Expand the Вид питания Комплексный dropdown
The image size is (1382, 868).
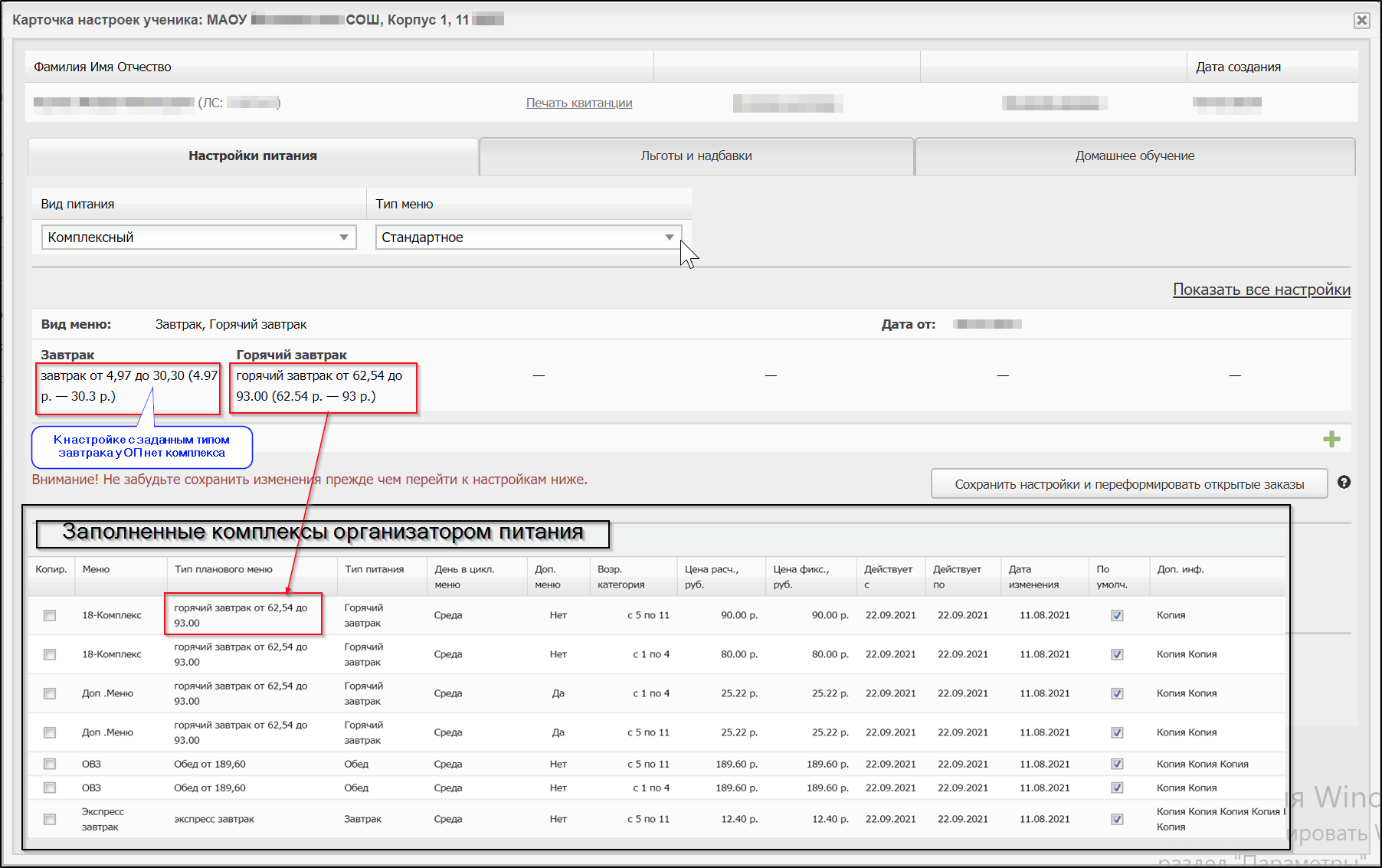click(x=198, y=237)
